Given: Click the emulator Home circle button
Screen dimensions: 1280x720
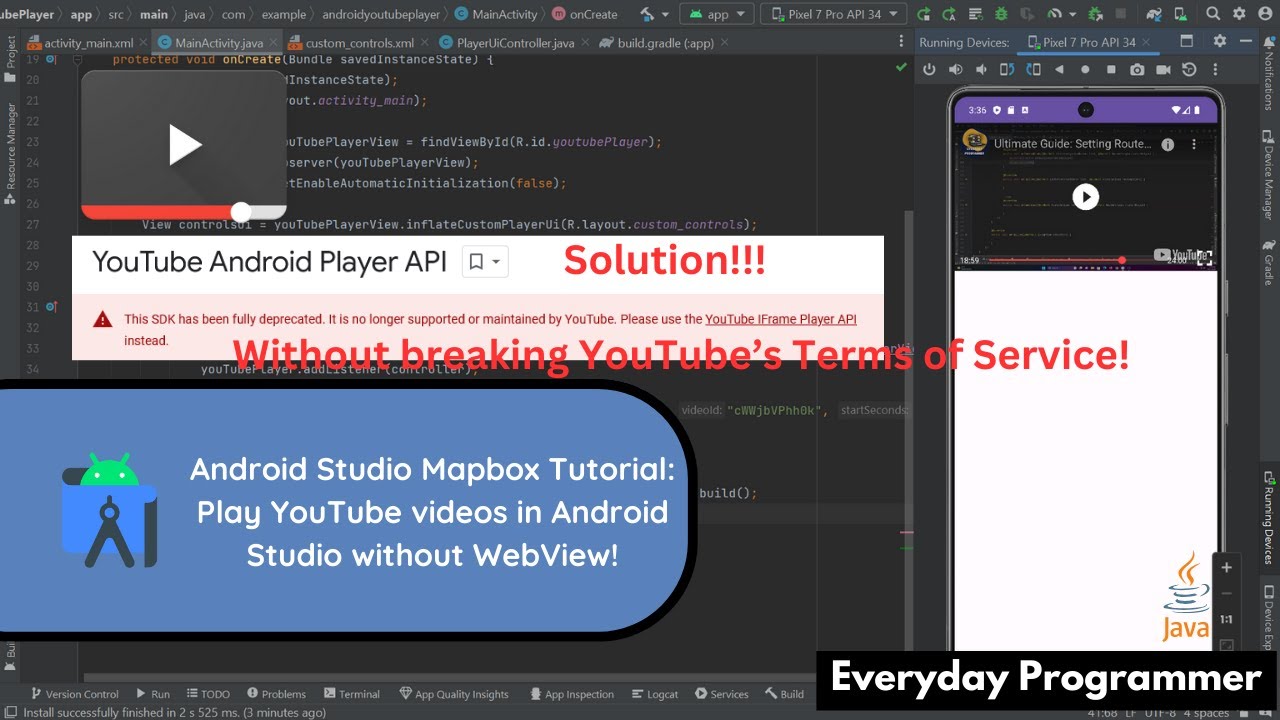Looking at the screenshot, I should click(x=1085, y=69).
